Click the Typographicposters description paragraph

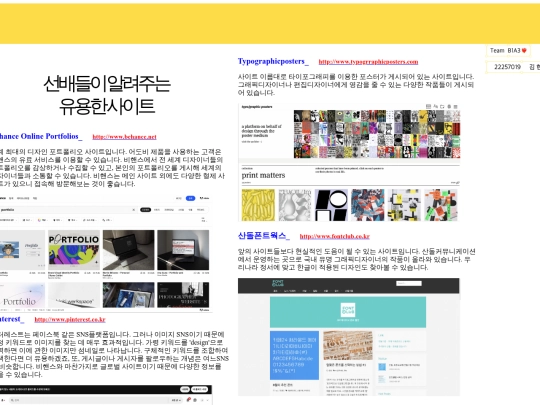coord(356,85)
